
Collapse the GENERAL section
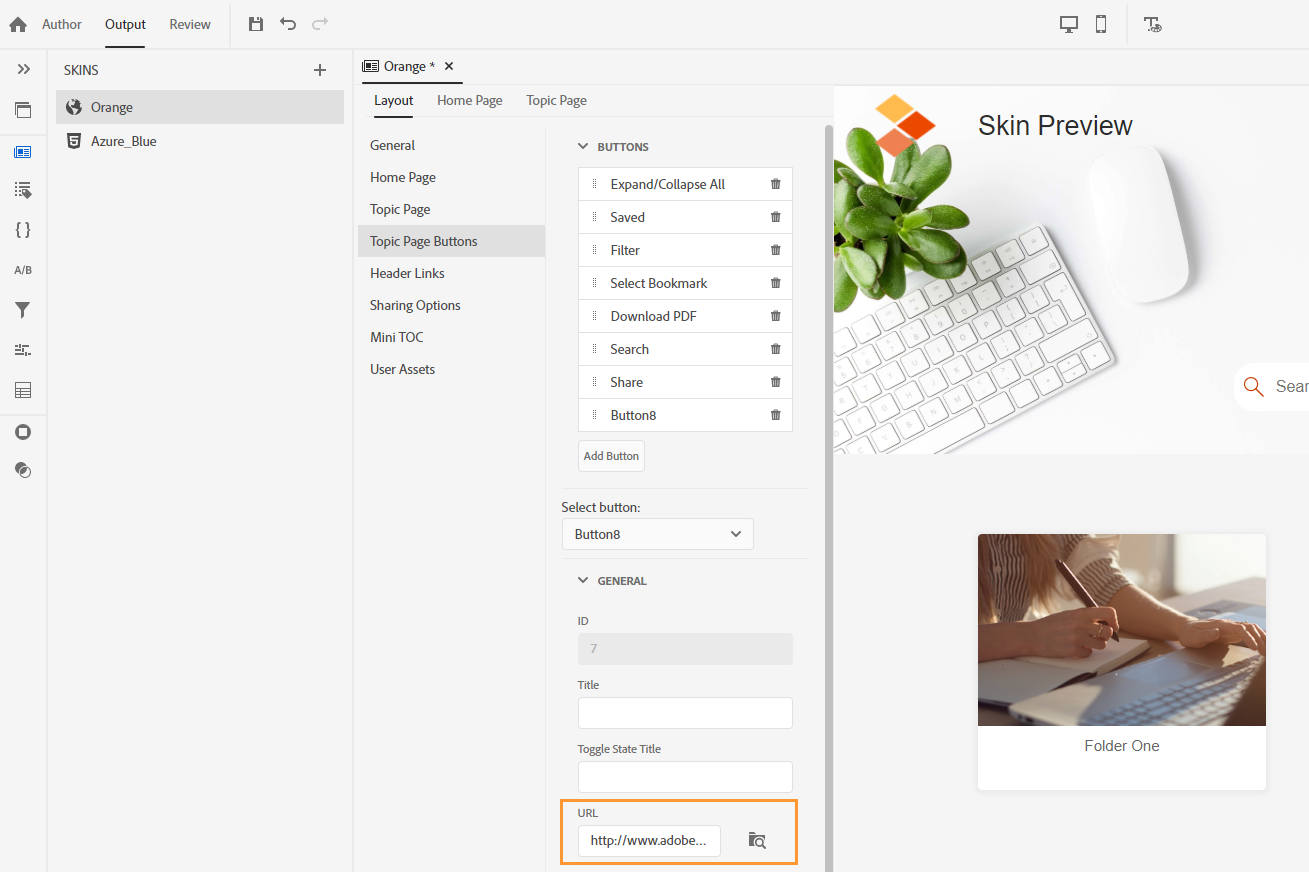(583, 581)
